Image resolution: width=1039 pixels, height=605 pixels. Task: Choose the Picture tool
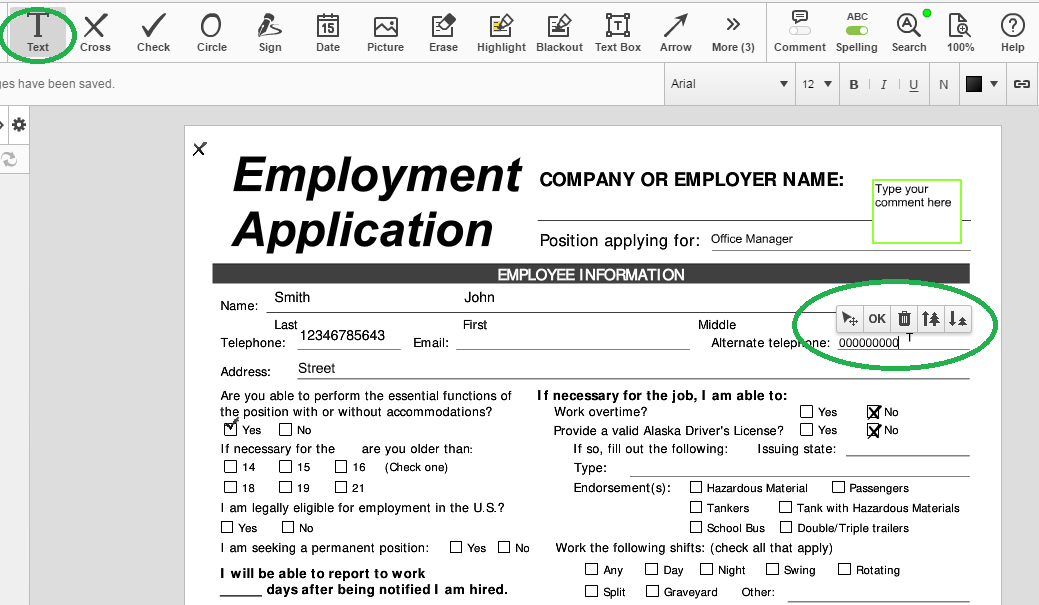(386, 32)
